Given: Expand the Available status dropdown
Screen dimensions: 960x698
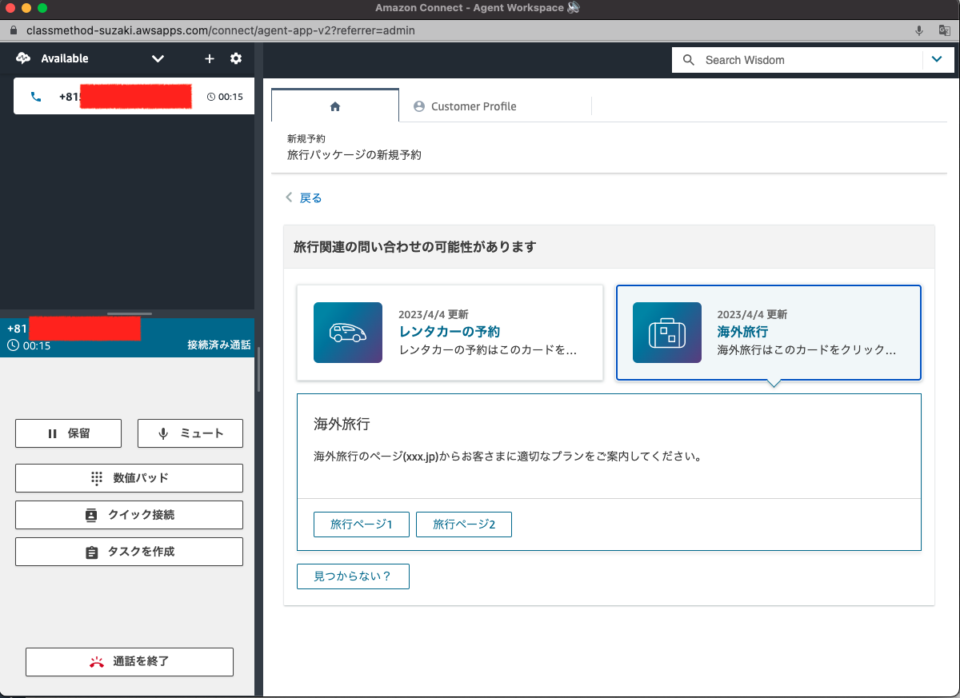Looking at the screenshot, I should [x=157, y=58].
